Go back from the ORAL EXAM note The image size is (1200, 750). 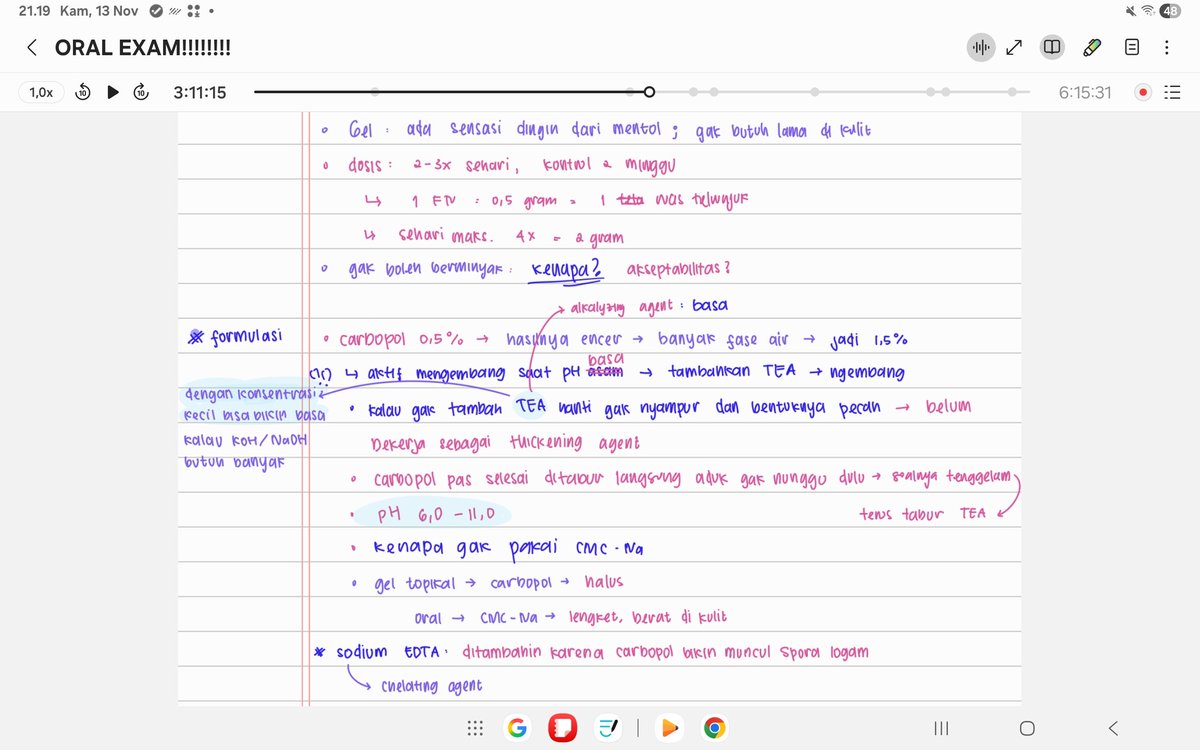pyautogui.click(x=32, y=47)
